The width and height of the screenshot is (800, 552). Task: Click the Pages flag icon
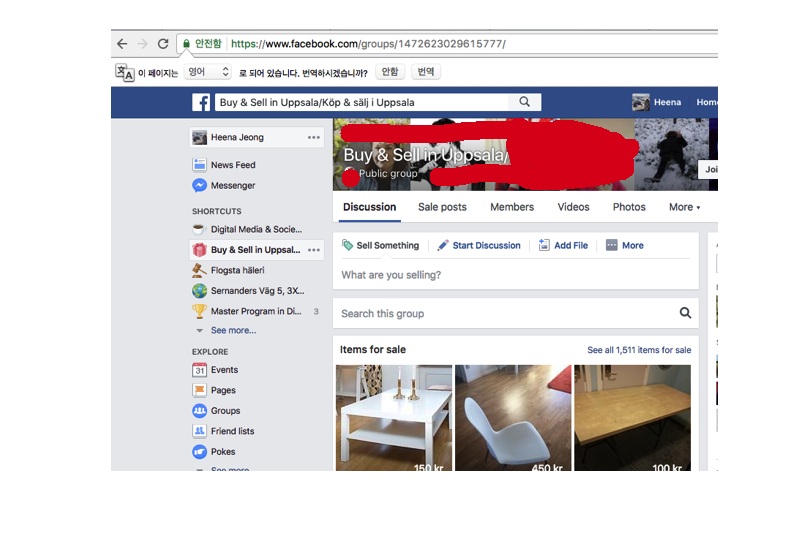tap(199, 390)
